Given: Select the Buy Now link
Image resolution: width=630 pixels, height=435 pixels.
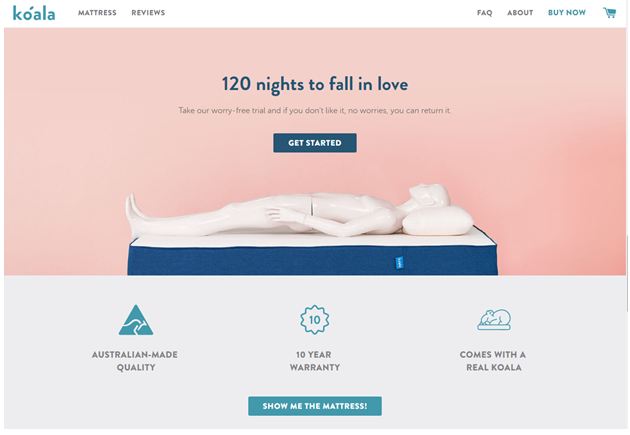Looking at the screenshot, I should [x=567, y=13].
